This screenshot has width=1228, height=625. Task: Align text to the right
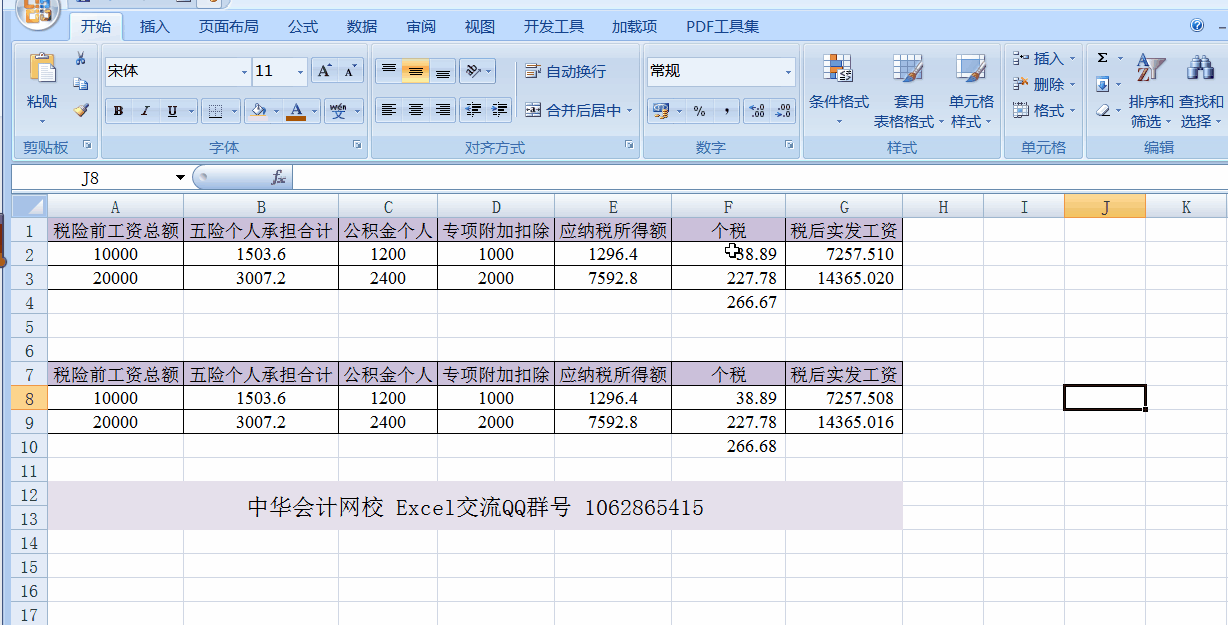click(x=443, y=110)
